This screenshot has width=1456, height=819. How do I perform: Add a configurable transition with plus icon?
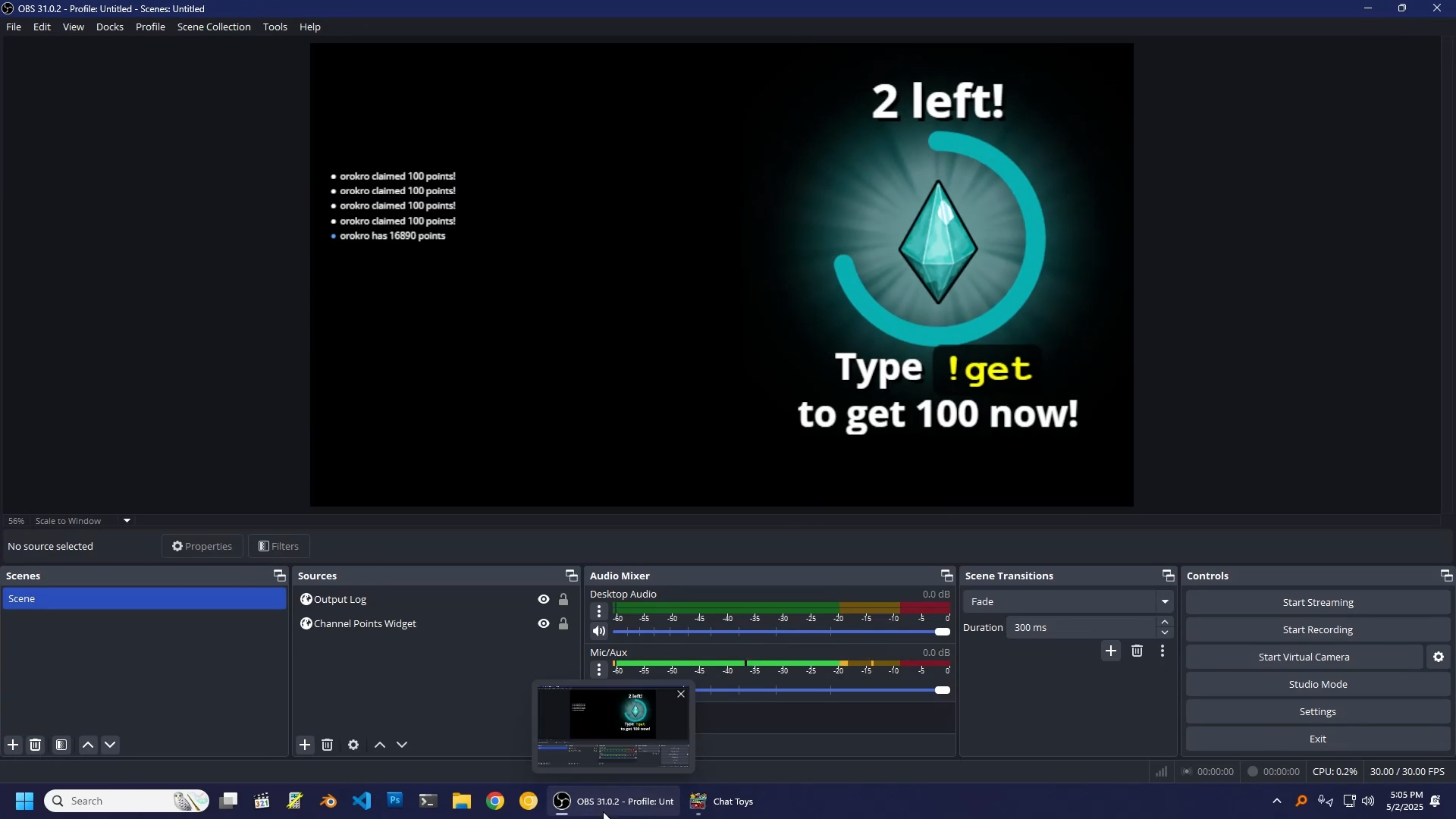1111,652
